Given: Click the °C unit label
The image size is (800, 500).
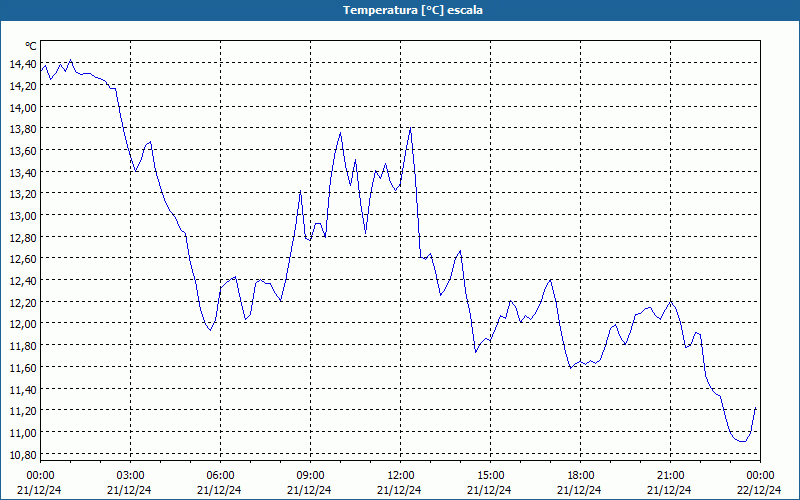Looking at the screenshot, I should click(x=31, y=46).
